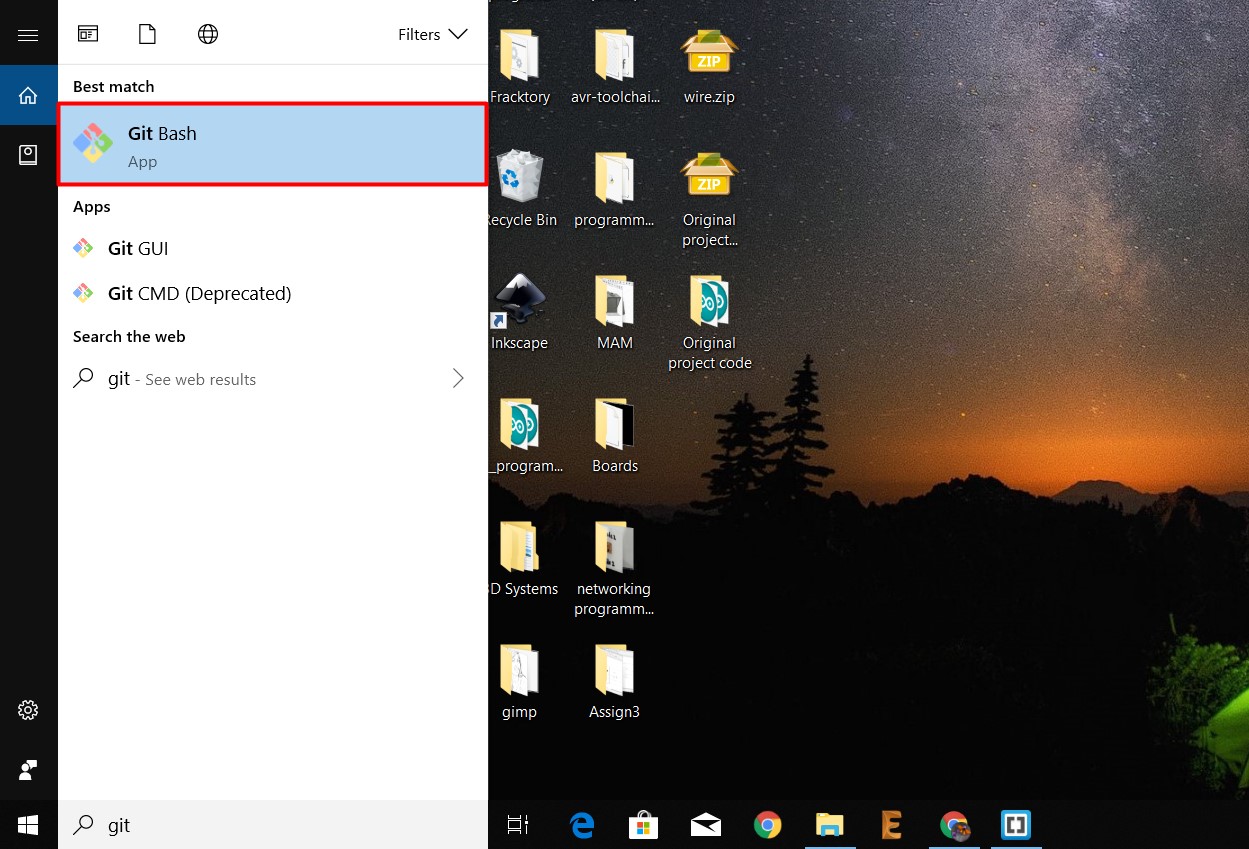Select the programm... desktop folder
The height and width of the screenshot is (849, 1249).
click(x=614, y=190)
